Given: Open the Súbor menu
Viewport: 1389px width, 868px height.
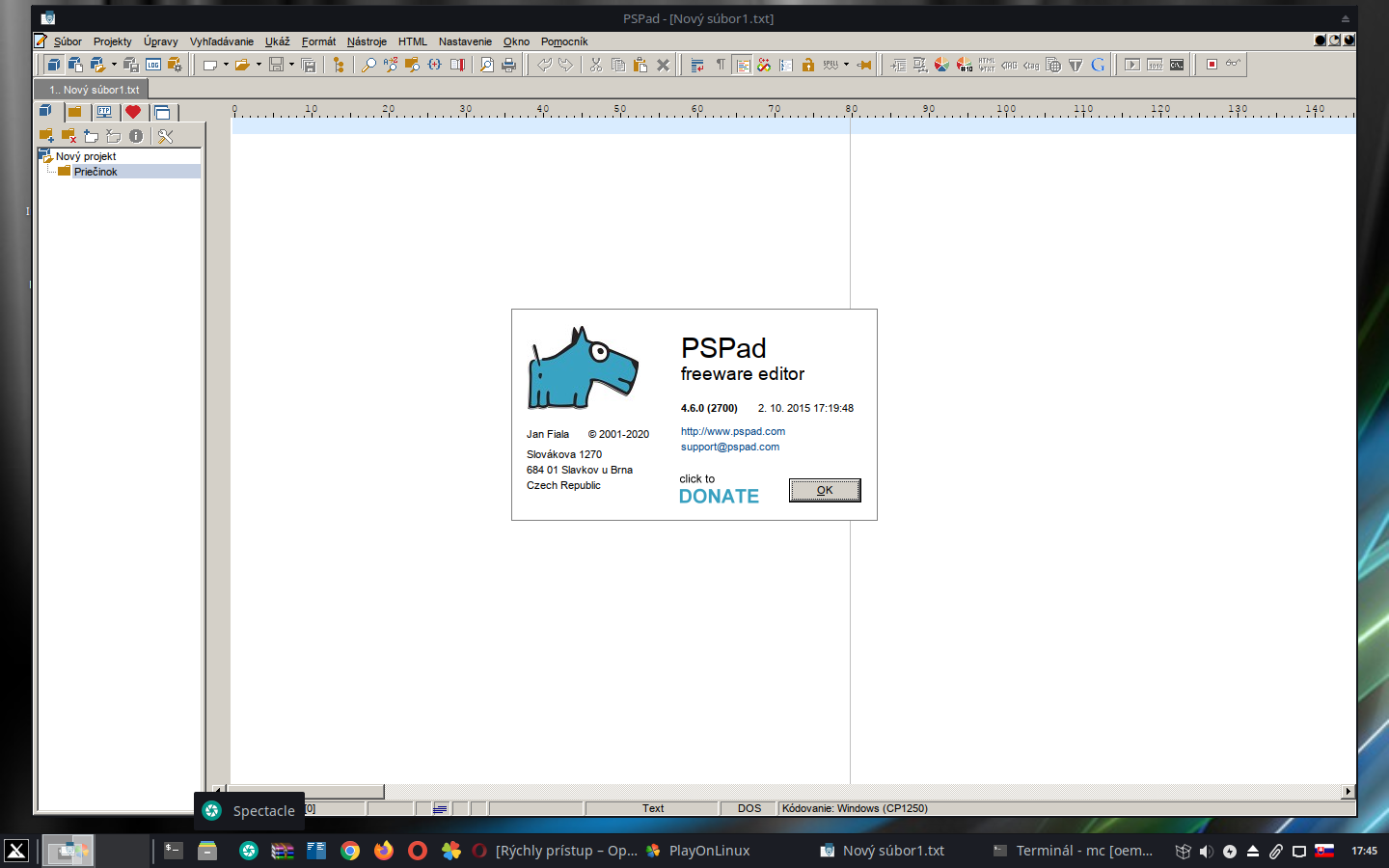Looking at the screenshot, I should [x=68, y=41].
